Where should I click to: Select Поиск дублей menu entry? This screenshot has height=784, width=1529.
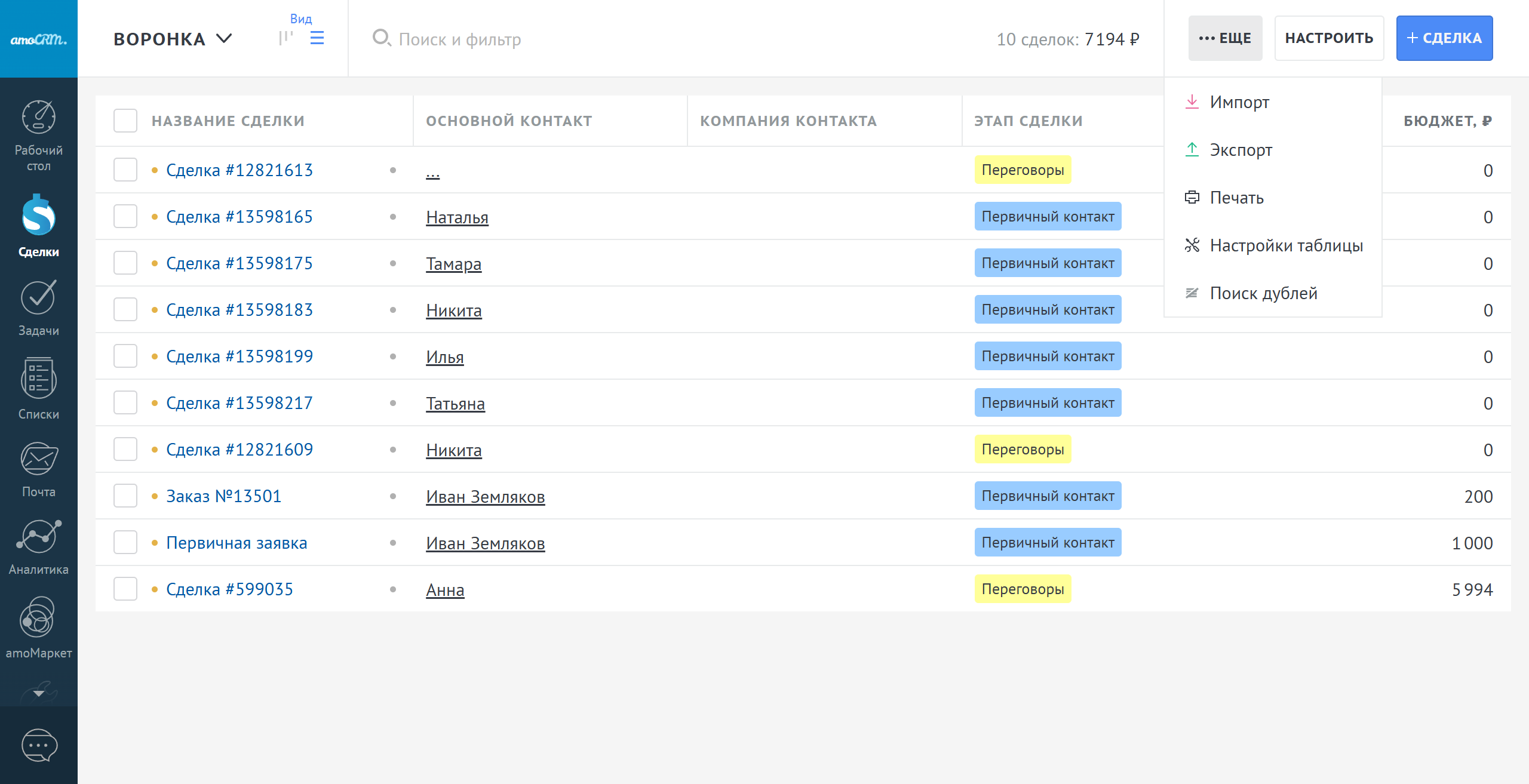[x=1263, y=293]
